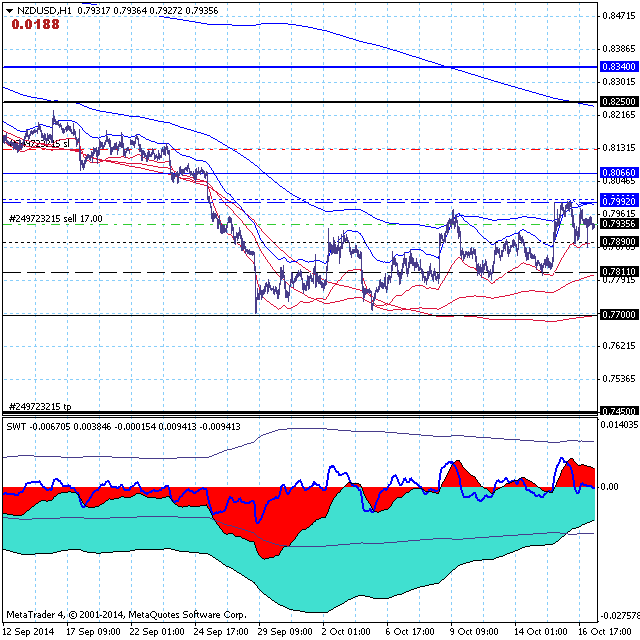The image size is (640, 640).
Task: Click the 2 Oct 01:00 time axis label
Action: click(346, 632)
